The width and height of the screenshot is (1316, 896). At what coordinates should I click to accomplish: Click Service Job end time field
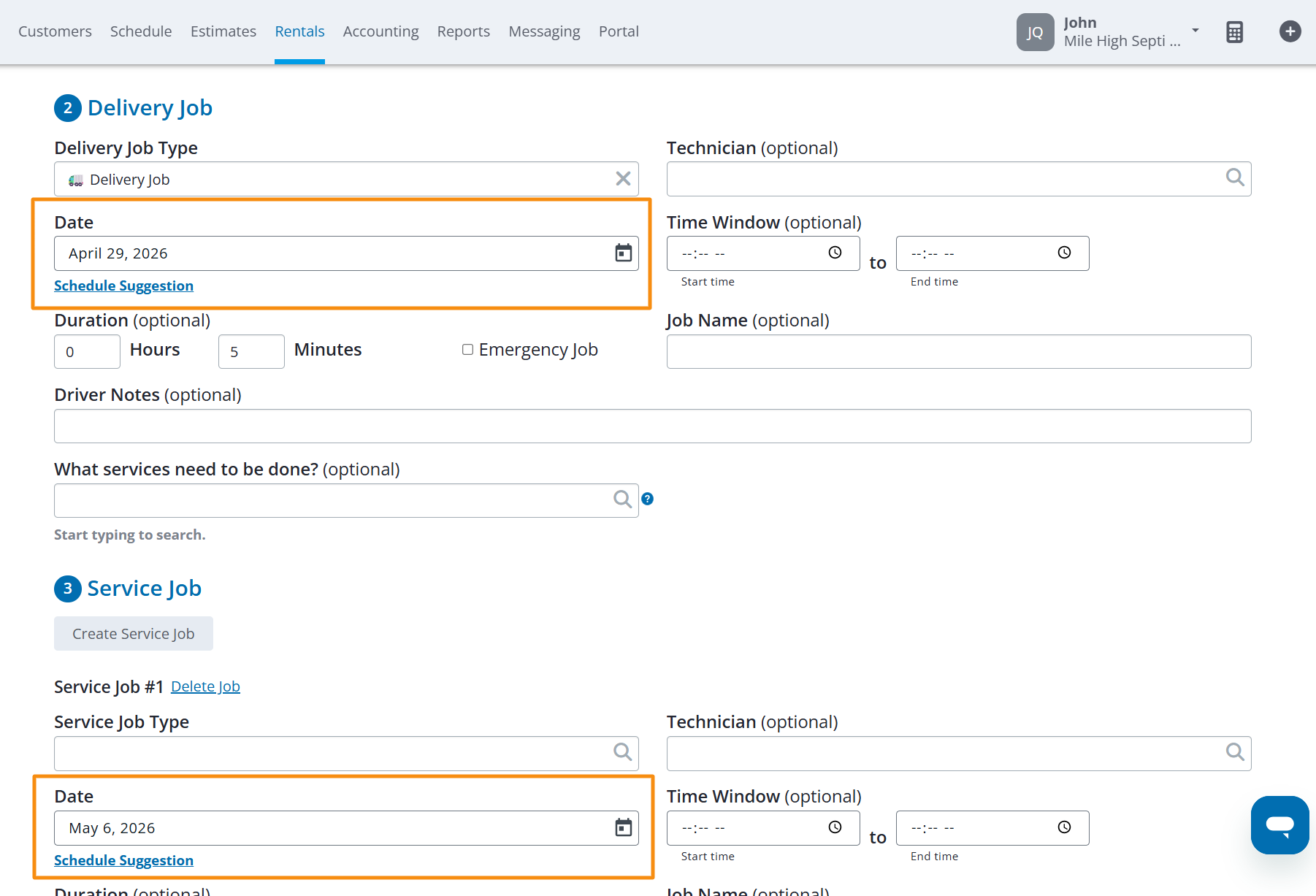(992, 828)
